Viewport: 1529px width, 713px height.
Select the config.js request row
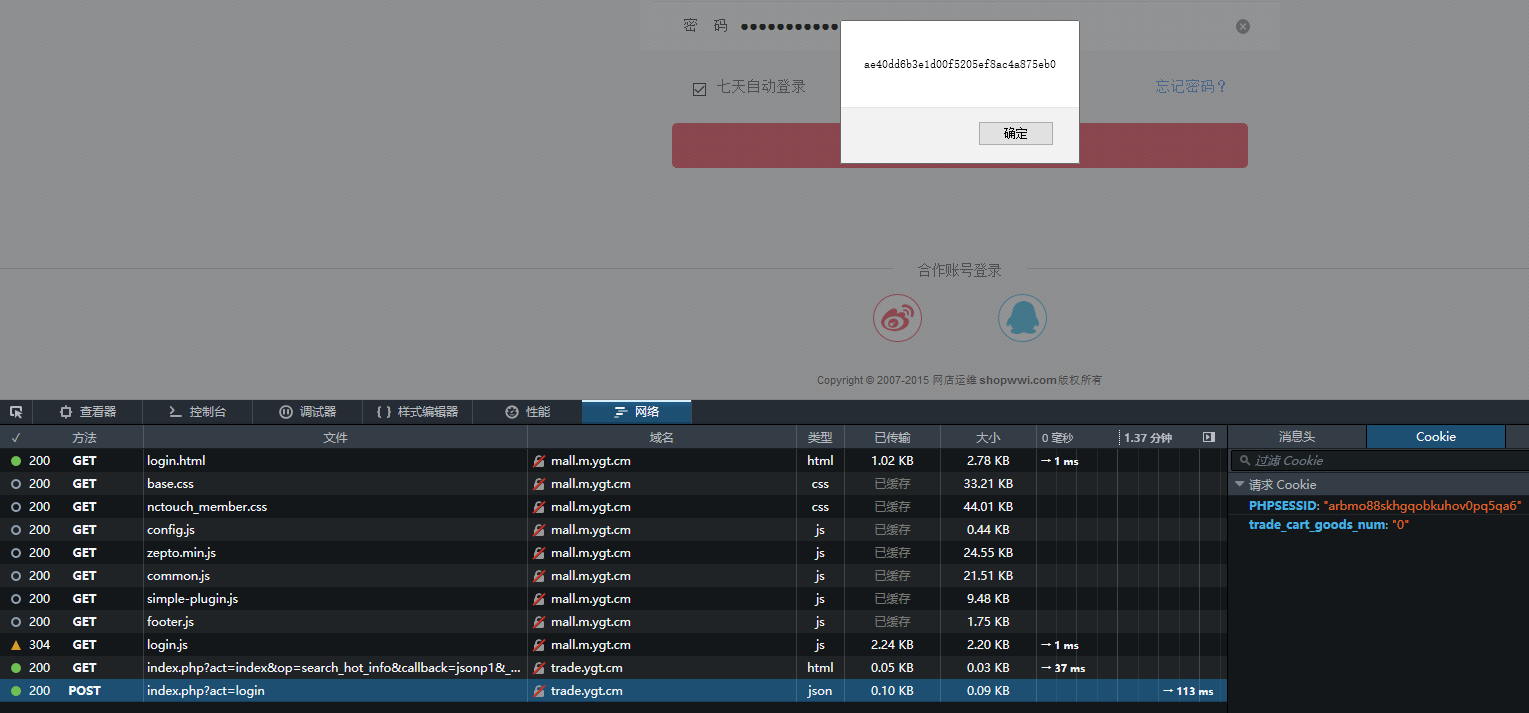point(613,530)
